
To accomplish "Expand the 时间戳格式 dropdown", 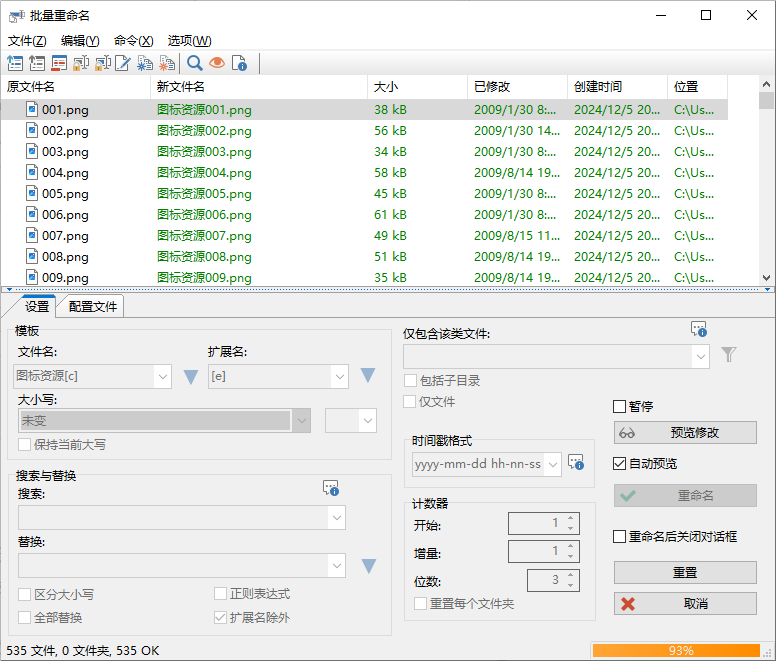I will click(552, 464).
